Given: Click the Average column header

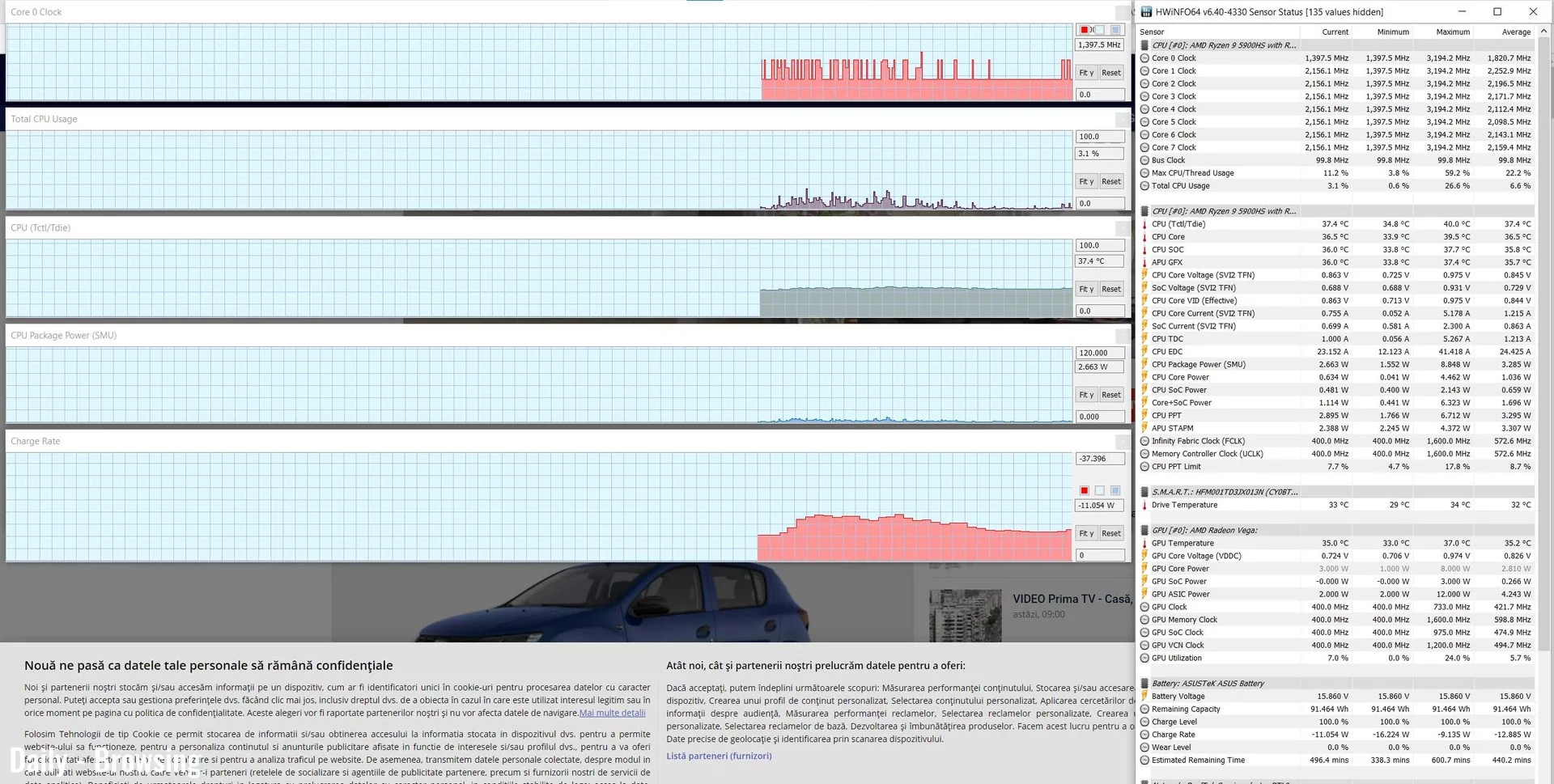Looking at the screenshot, I should [x=1516, y=32].
